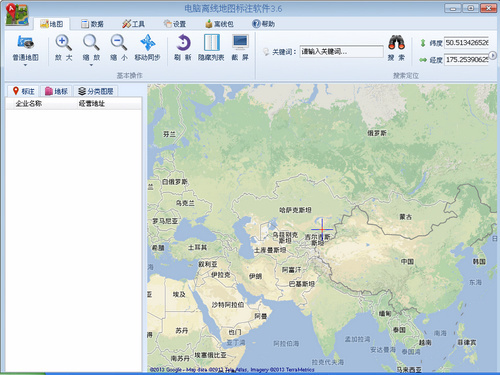
Task: Click the 伊朗 label on the map
Action: pos(255,276)
